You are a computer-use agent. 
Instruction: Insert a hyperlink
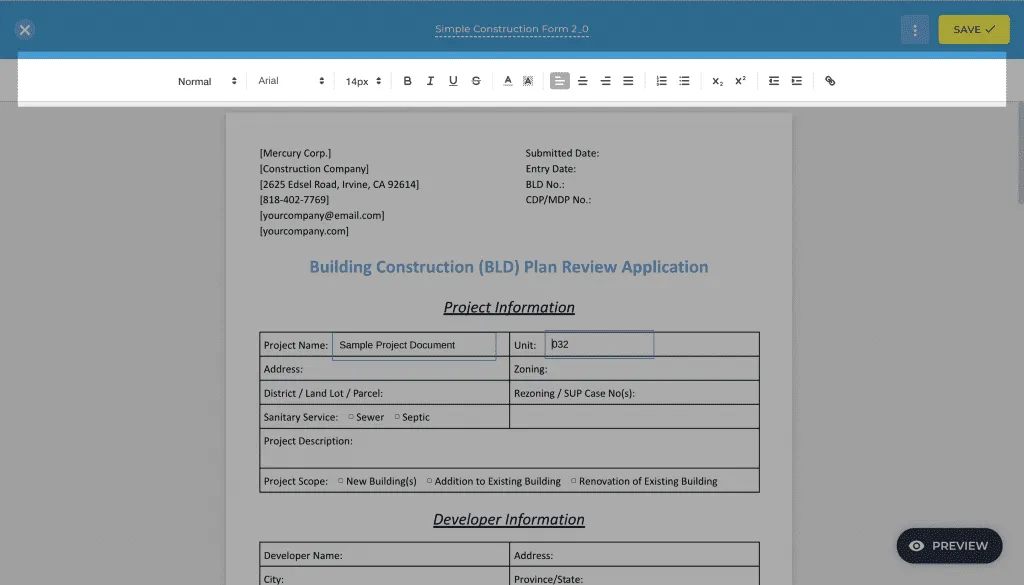830,80
